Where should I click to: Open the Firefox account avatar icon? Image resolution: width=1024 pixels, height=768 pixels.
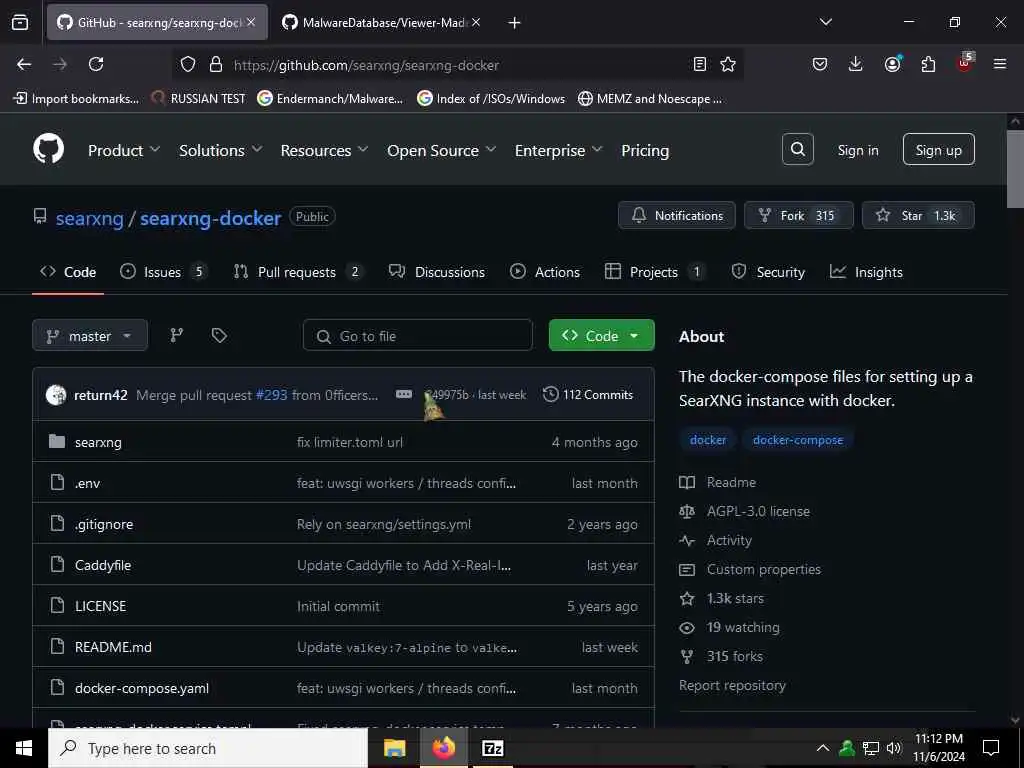click(x=892, y=64)
